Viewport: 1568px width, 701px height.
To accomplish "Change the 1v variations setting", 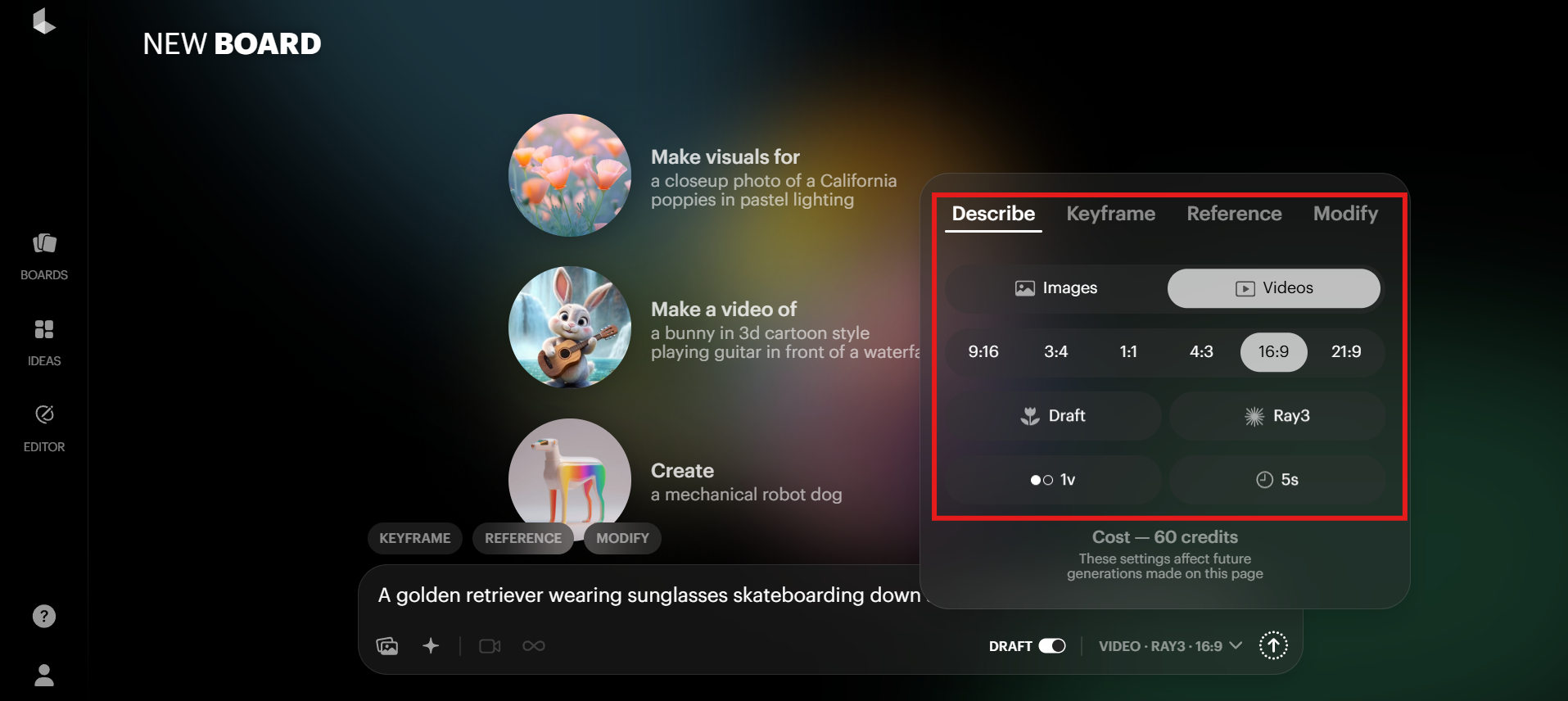I will pos(1053,480).
